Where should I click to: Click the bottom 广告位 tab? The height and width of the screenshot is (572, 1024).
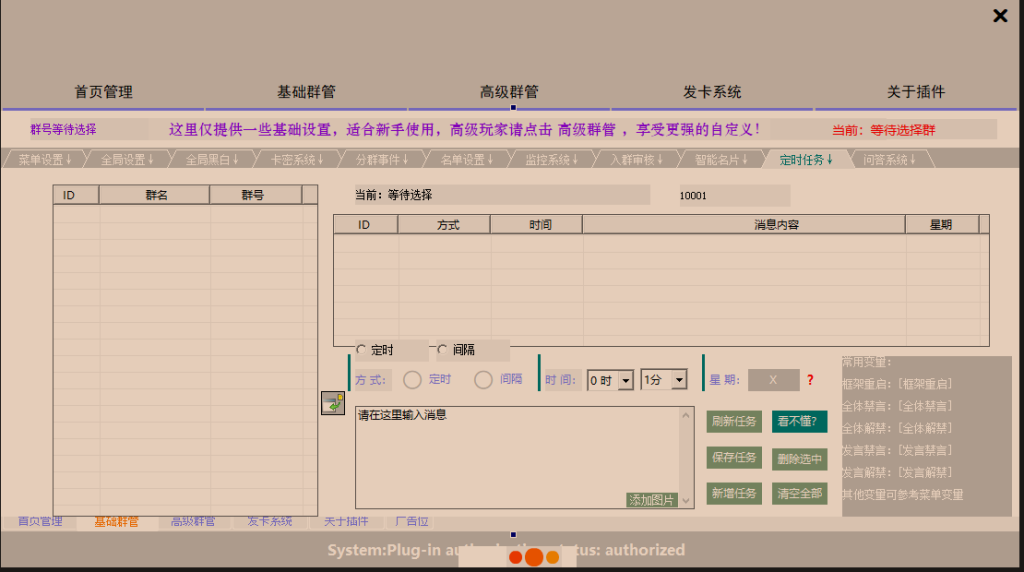click(412, 522)
